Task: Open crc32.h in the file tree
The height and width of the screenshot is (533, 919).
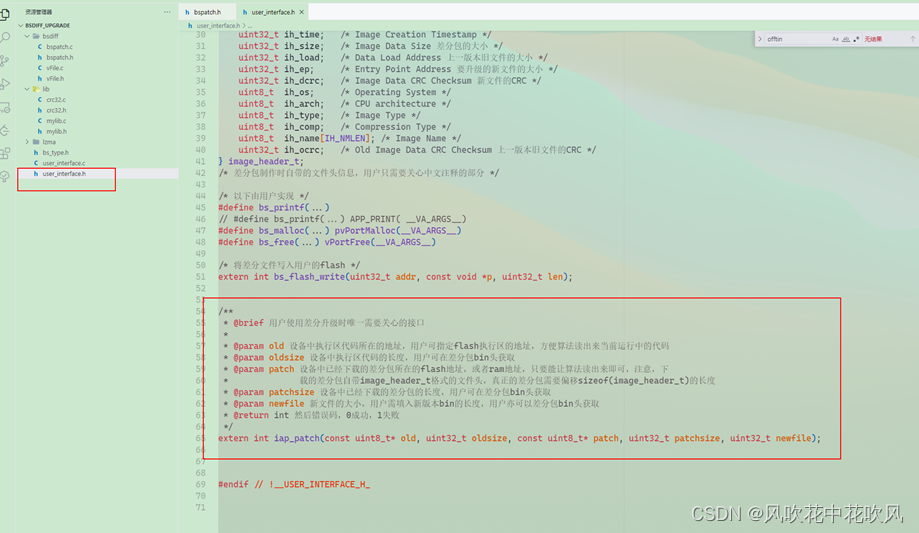Action: pos(56,110)
